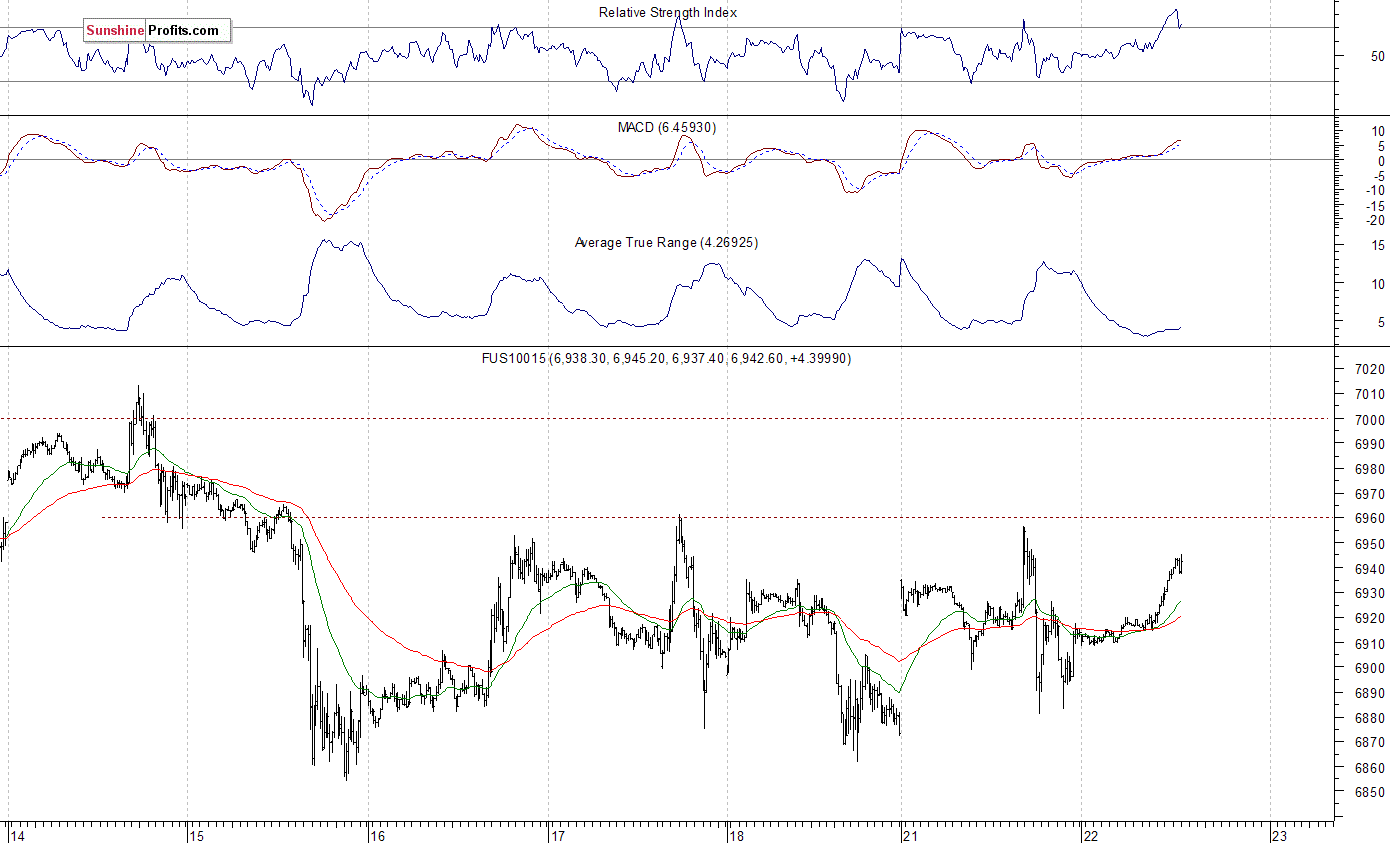Click date label 21 on time axis
1390x843 pixels.
click(909, 835)
